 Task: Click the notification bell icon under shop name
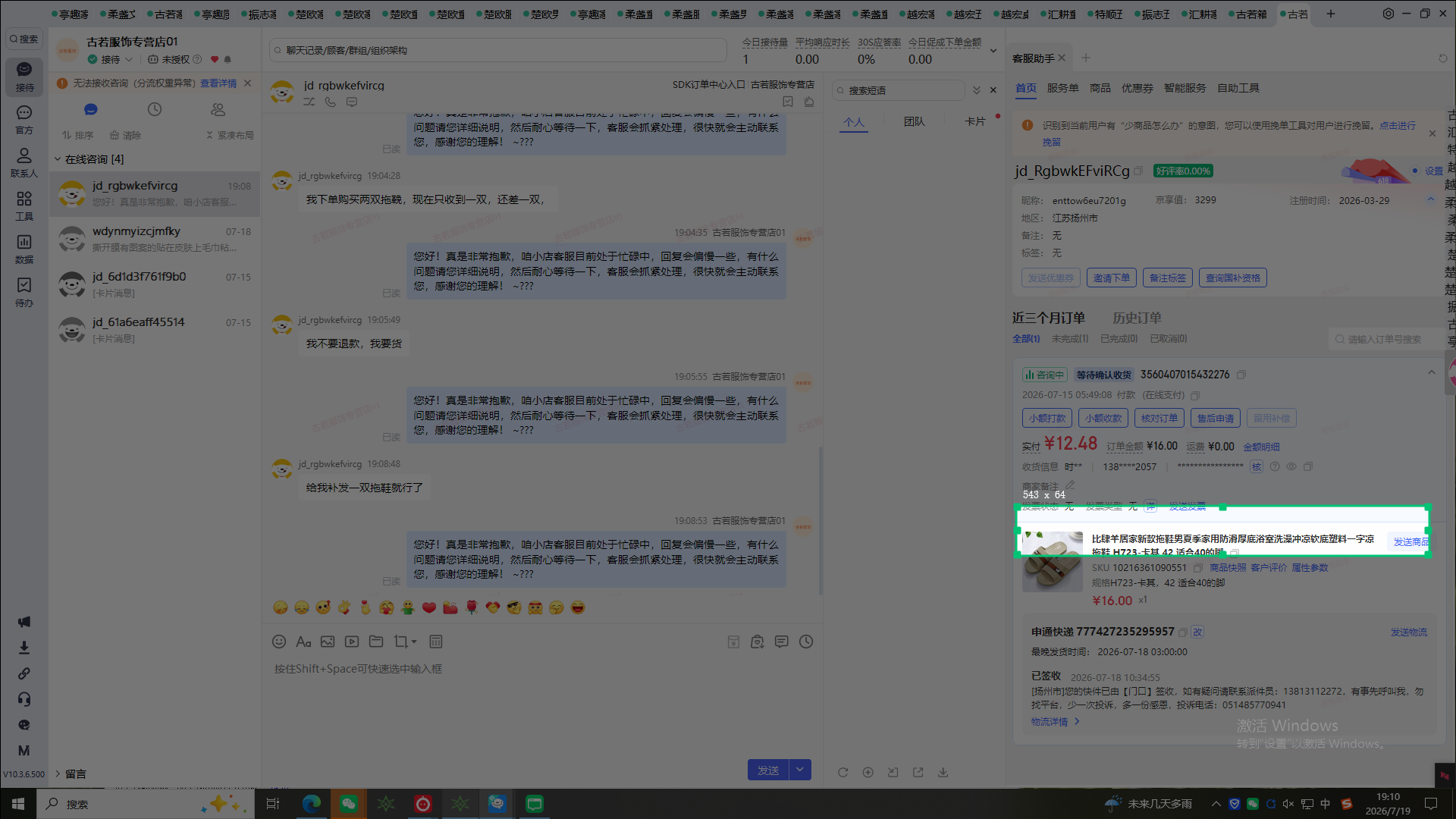tap(227, 59)
